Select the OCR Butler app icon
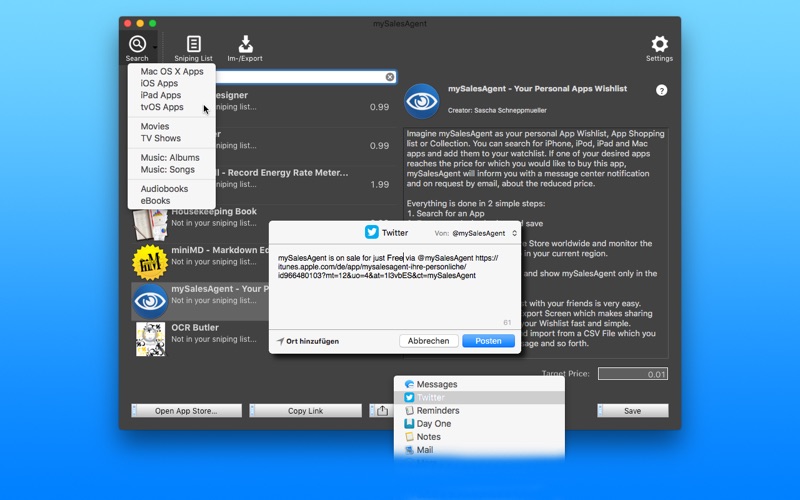800x500 pixels. tap(150, 339)
